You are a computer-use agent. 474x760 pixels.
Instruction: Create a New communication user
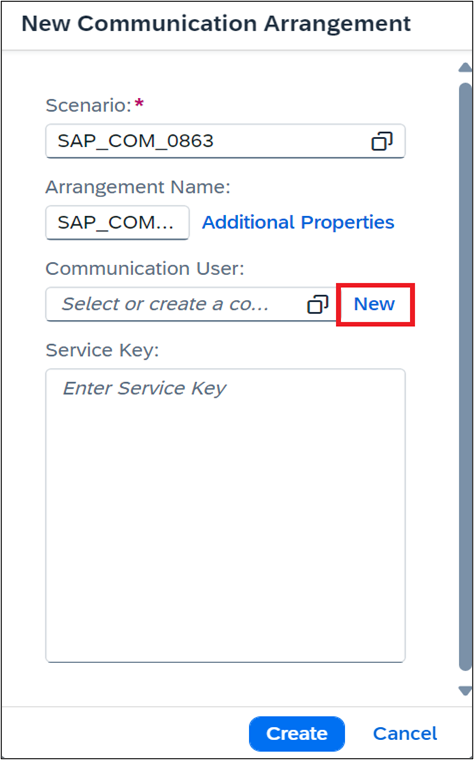tap(375, 304)
